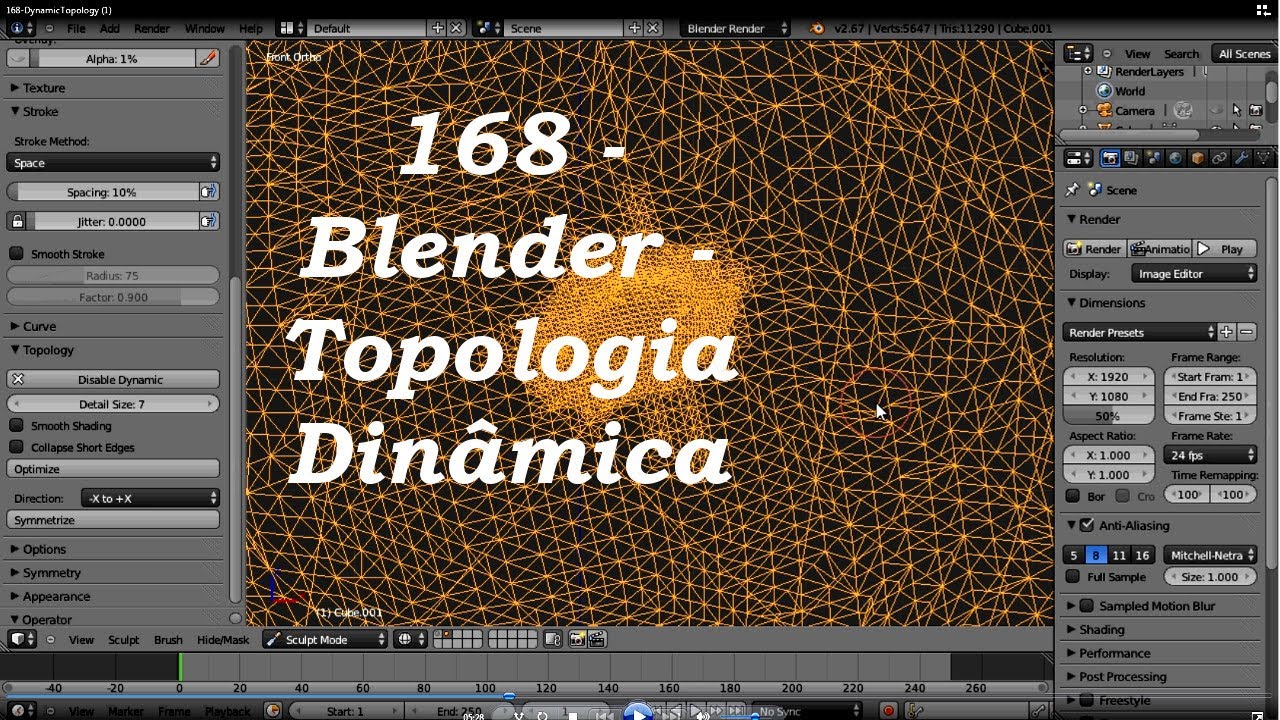Click the Blender logo in the info header
Viewport: 1280px width, 720px height.
click(817, 28)
